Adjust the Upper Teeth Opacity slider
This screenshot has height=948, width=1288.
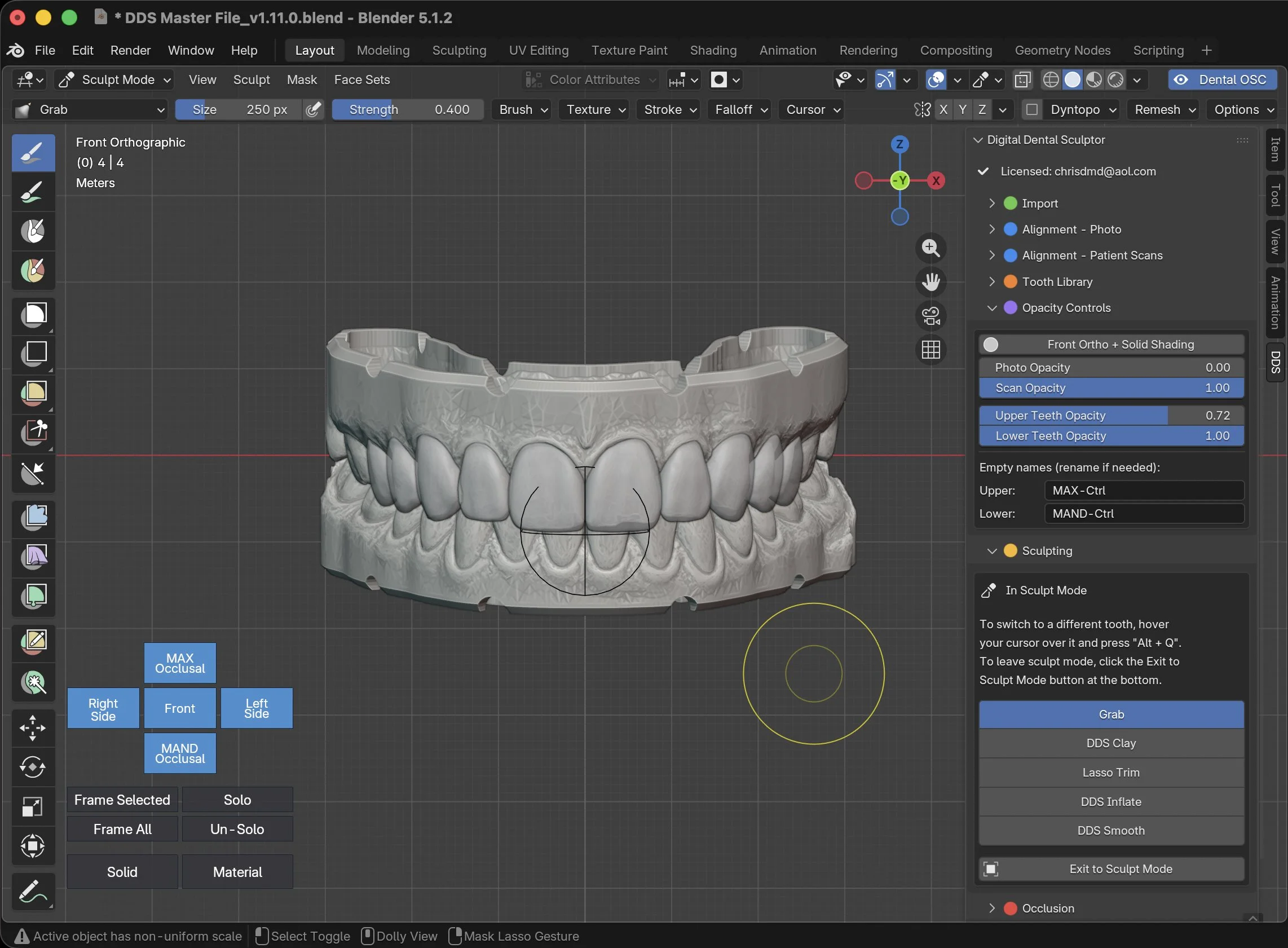tap(1111, 416)
